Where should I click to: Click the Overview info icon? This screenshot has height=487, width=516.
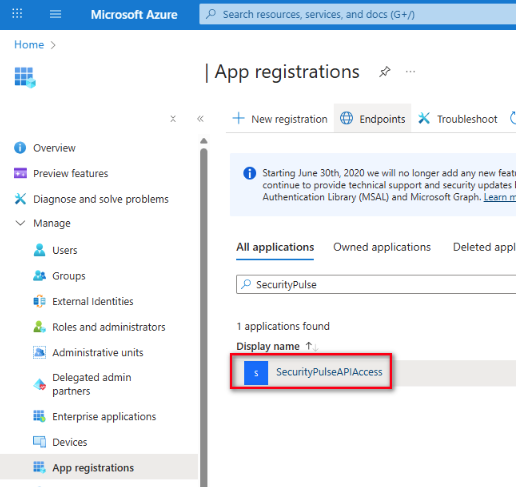click(20, 148)
